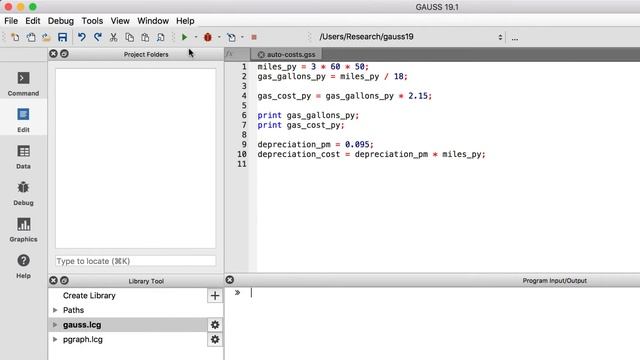
Task: Browse working directory with ellipsis button
Action: pos(515,38)
